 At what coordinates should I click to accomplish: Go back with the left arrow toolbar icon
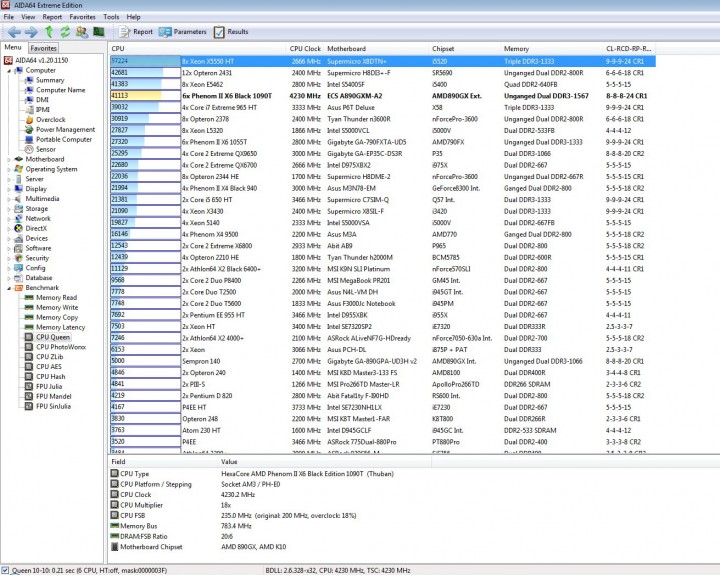[14, 32]
